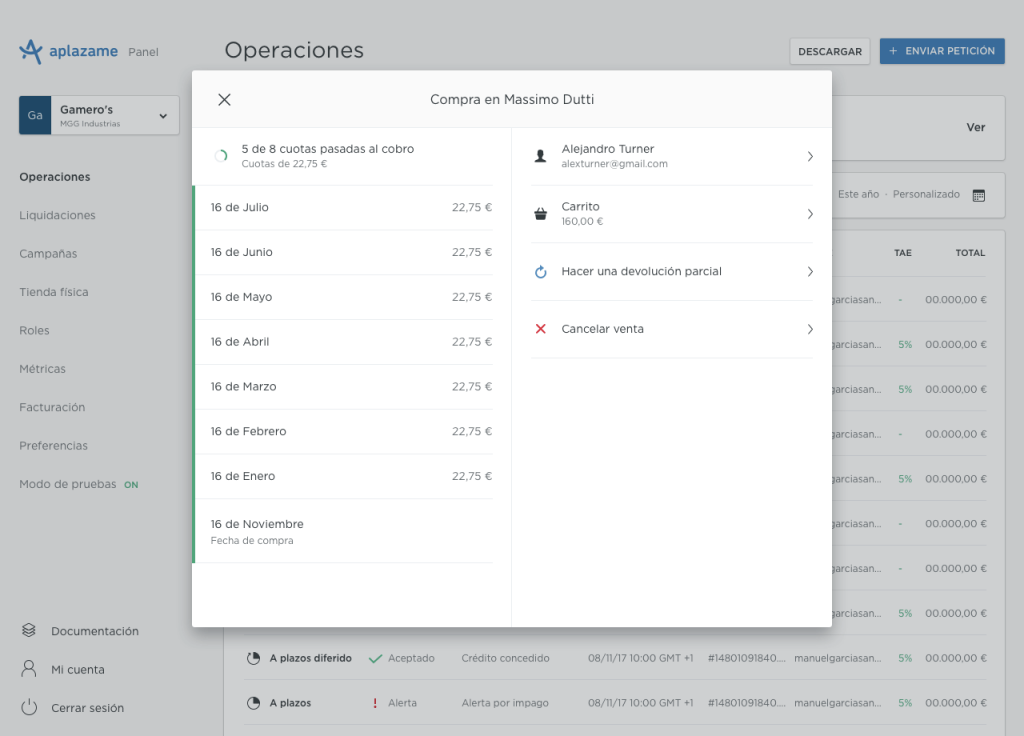This screenshot has width=1024, height=736.
Task: Open Campañas section
Action: click(48, 253)
